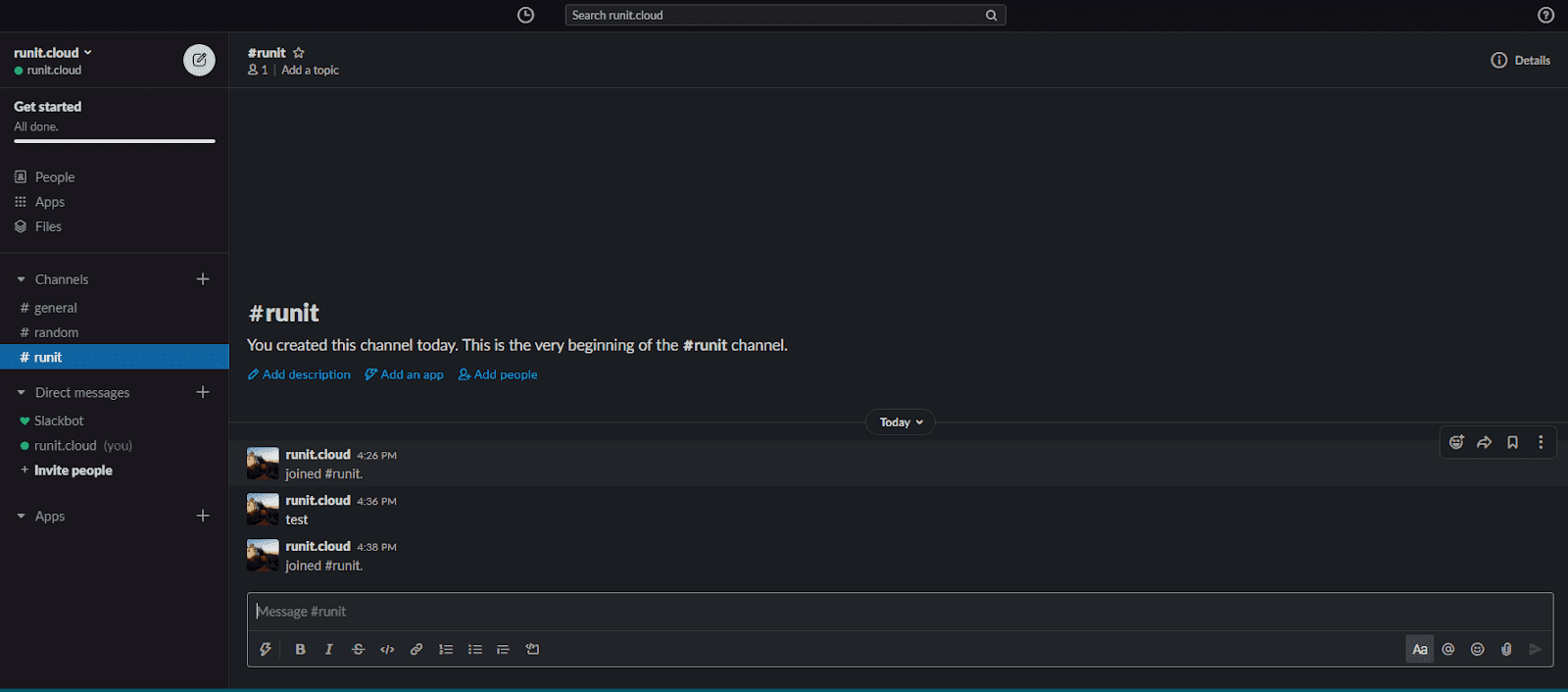This screenshot has height=692, width=1568.
Task: Click the 4:38 PM timestamp
Action: [376, 547]
